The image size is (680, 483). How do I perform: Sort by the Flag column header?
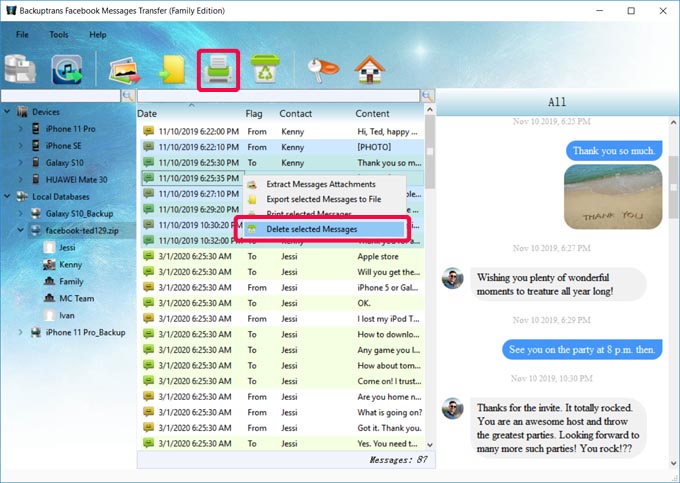pos(254,114)
